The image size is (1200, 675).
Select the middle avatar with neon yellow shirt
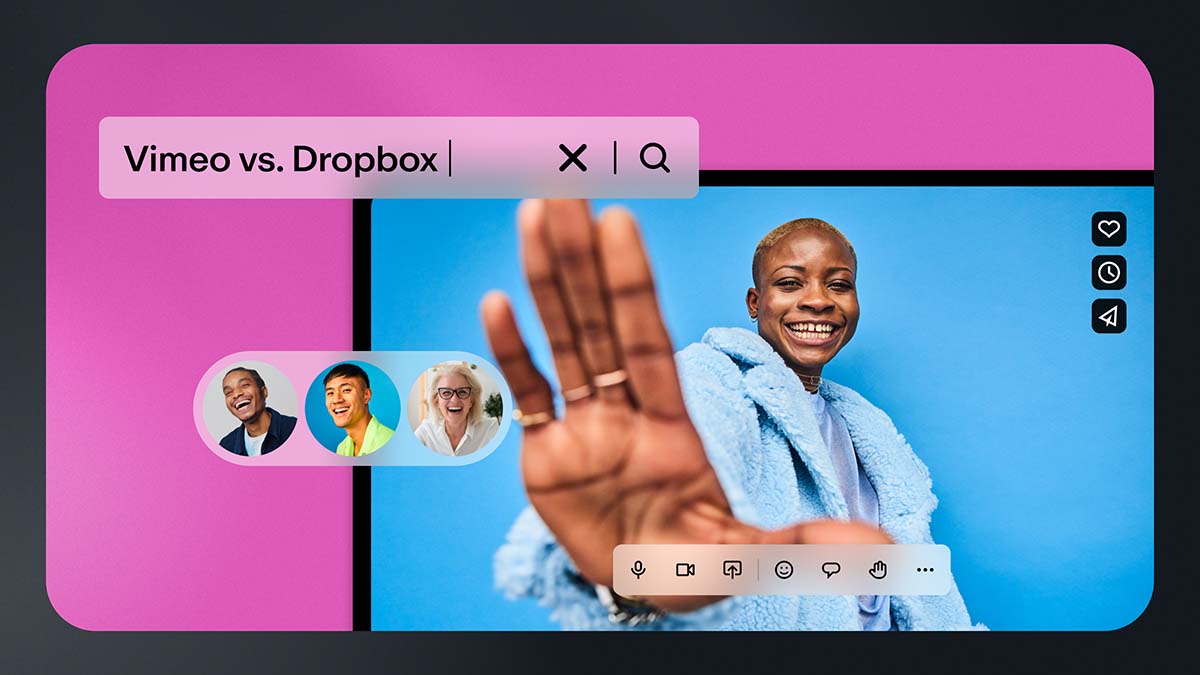point(352,409)
